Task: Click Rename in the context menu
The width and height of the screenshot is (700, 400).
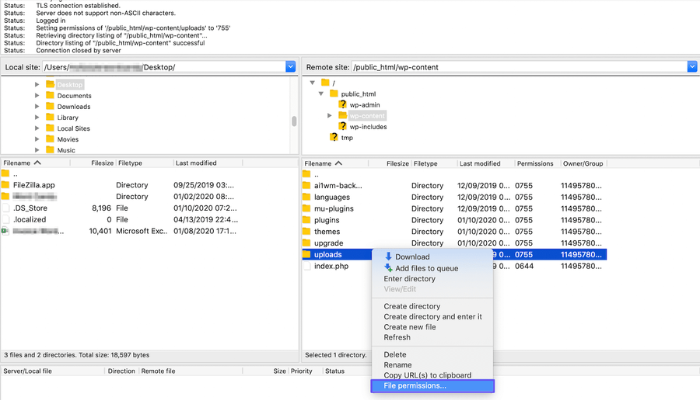Action: [400, 364]
